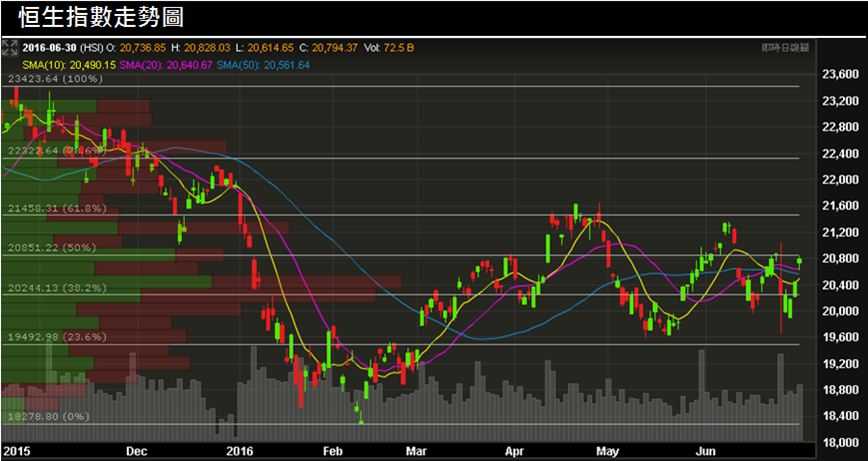
Task: Click the (HSI) symbol label
Action: click(92, 48)
